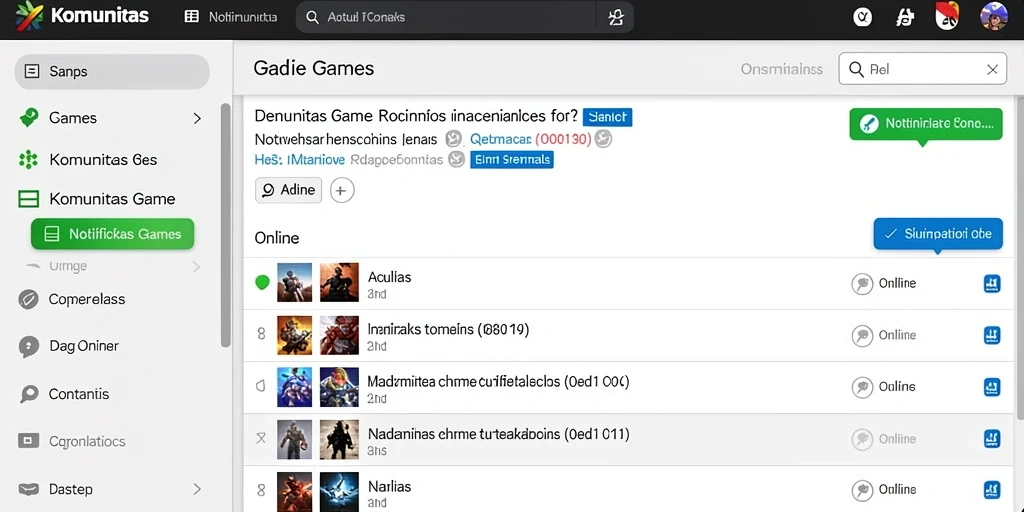Click the person icon beside top search
Screen dimensions: 1024x512
coord(616,17)
